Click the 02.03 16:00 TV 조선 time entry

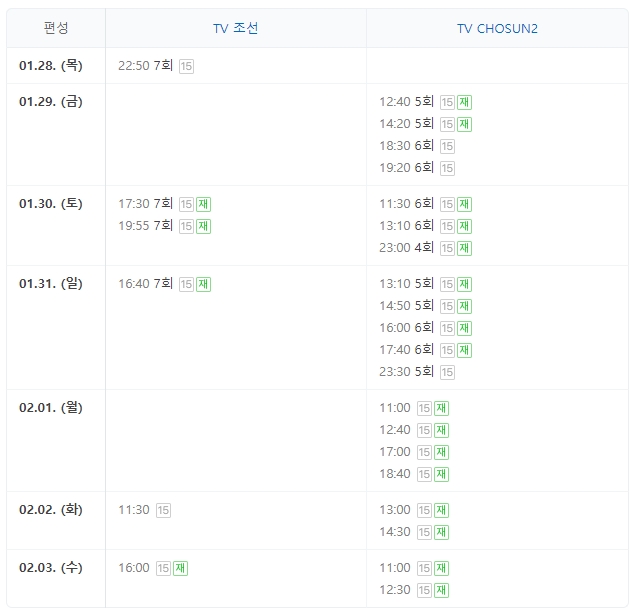pos(134,568)
